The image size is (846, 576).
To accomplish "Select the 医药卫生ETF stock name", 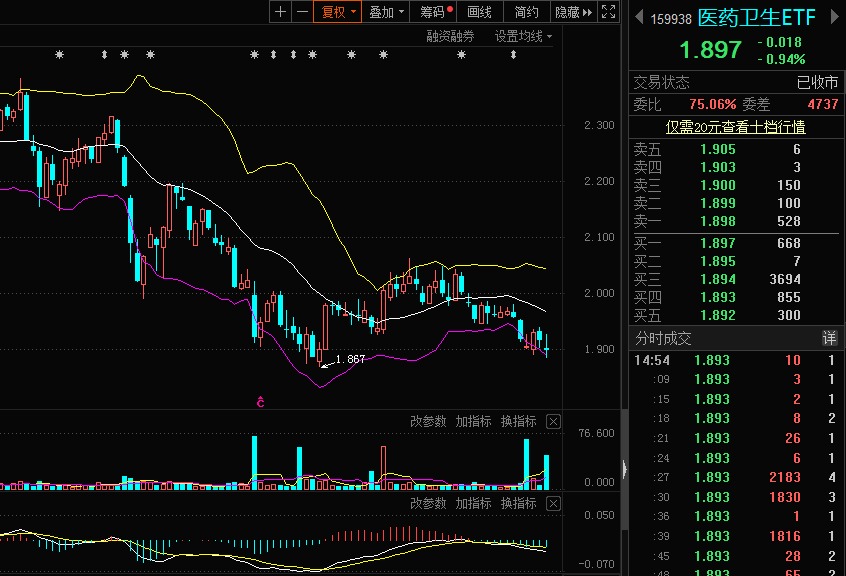I will click(756, 17).
